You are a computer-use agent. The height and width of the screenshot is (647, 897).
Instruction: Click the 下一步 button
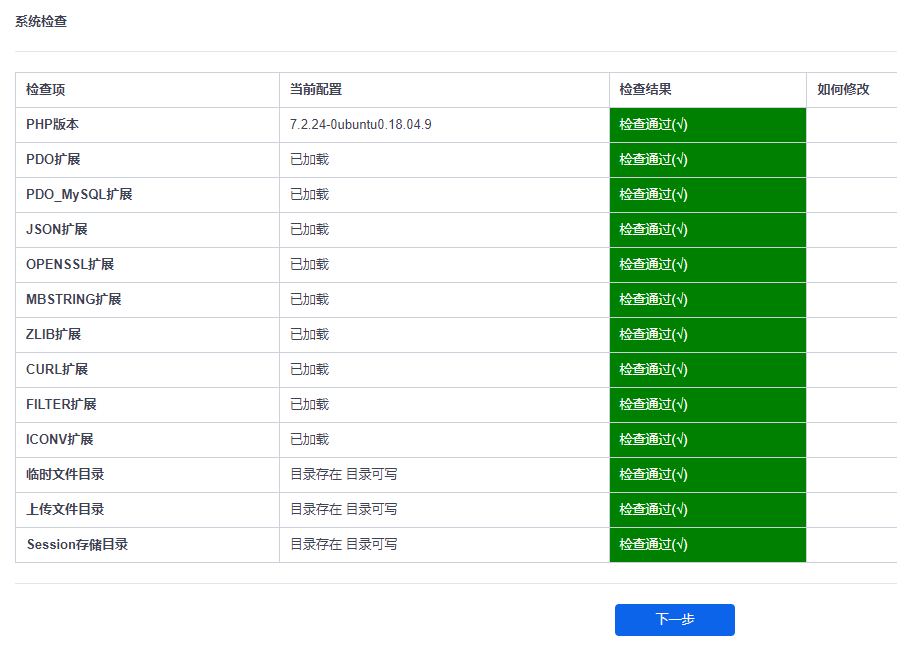[674, 620]
